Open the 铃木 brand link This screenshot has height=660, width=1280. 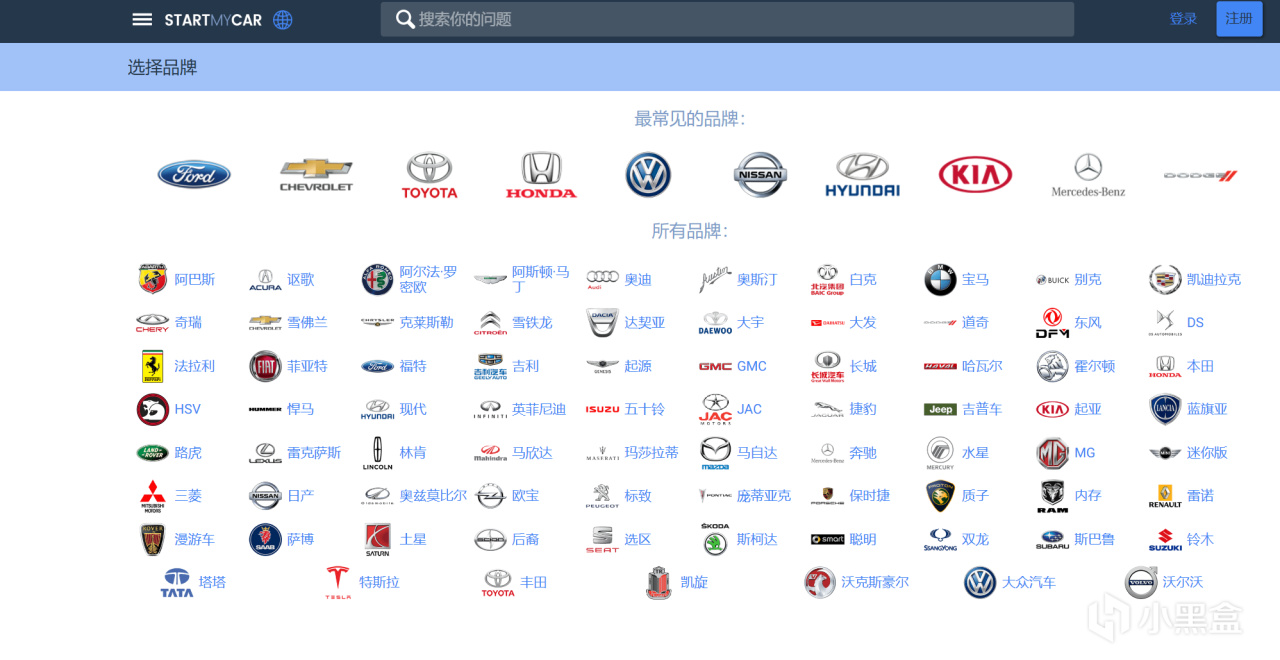[1200, 540]
